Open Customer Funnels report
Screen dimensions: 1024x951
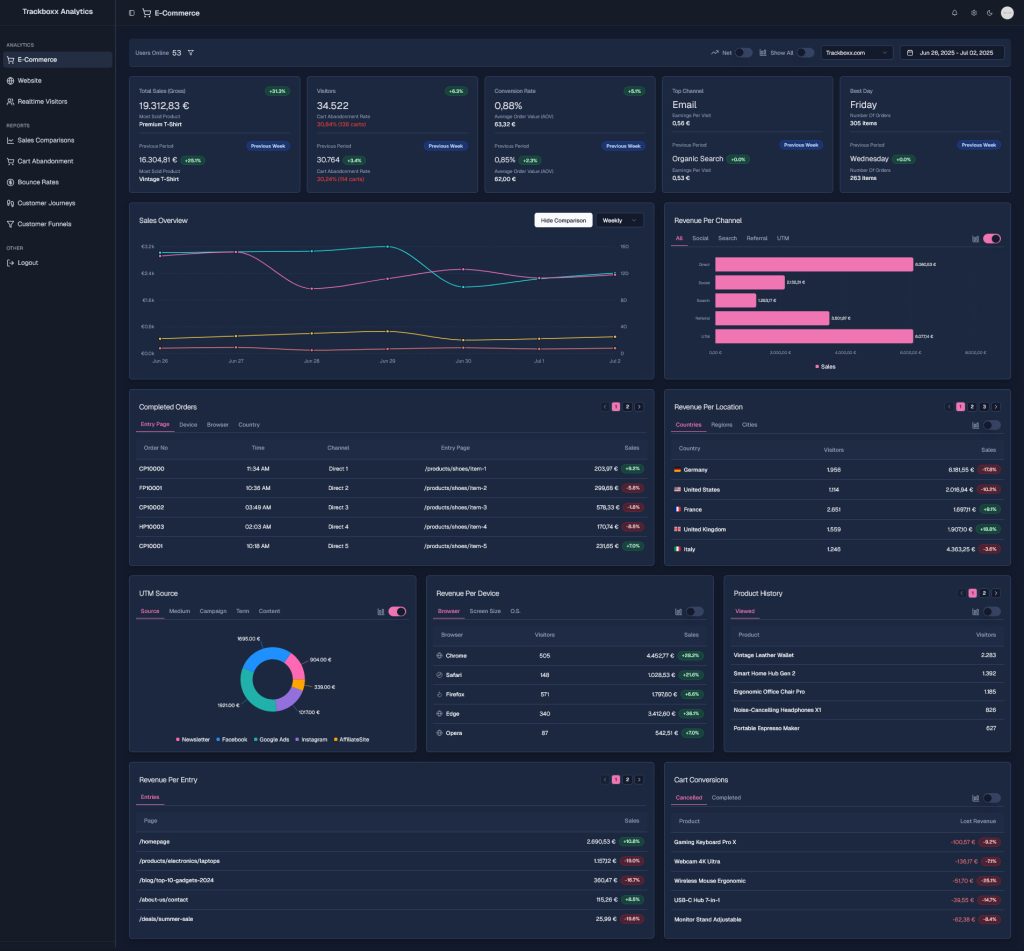click(42, 224)
